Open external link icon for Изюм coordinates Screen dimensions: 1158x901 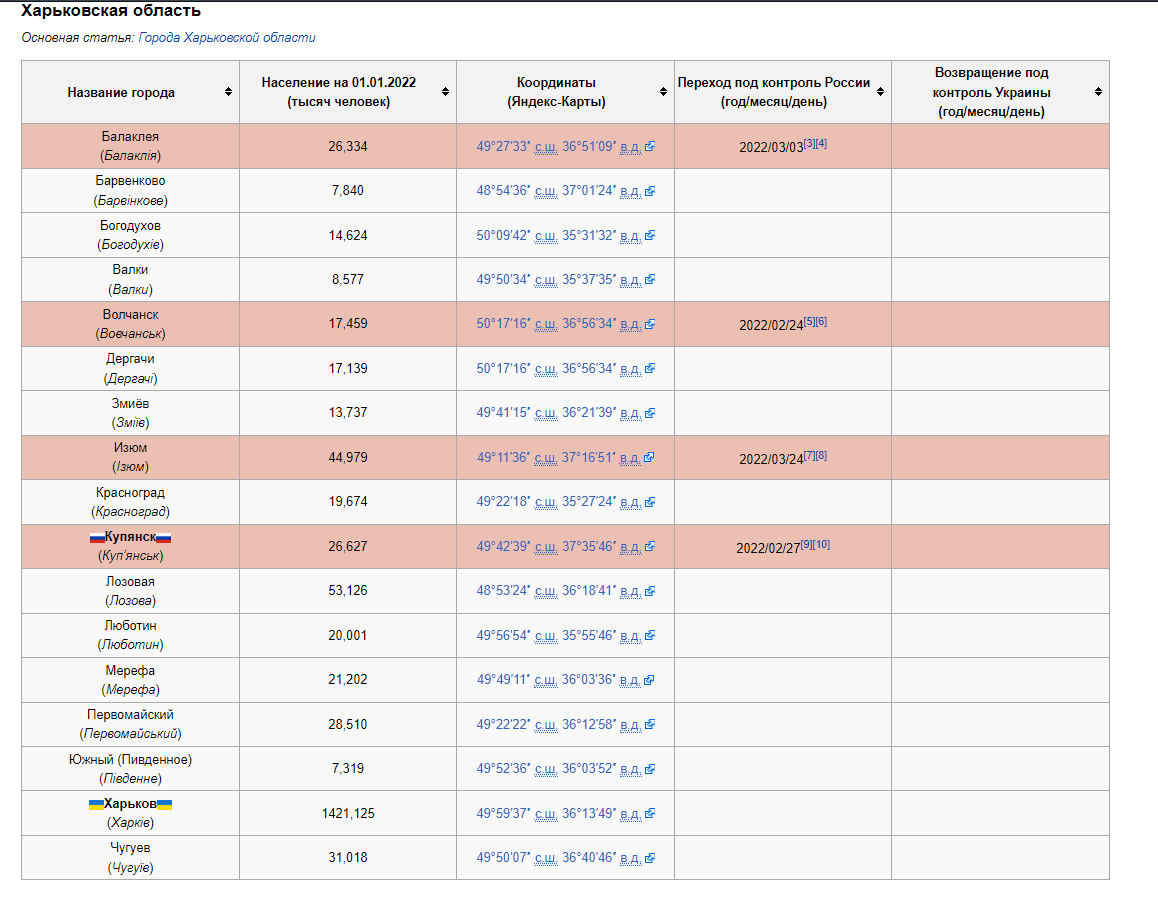pos(649,457)
